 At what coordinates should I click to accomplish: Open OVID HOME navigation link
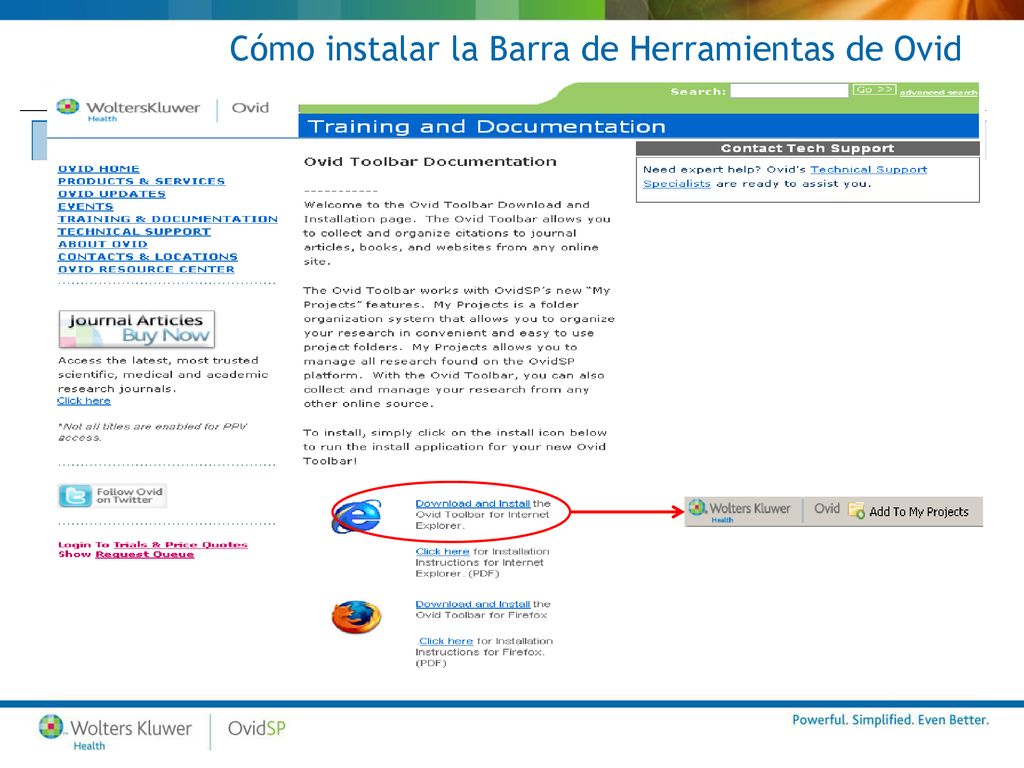[x=99, y=168]
